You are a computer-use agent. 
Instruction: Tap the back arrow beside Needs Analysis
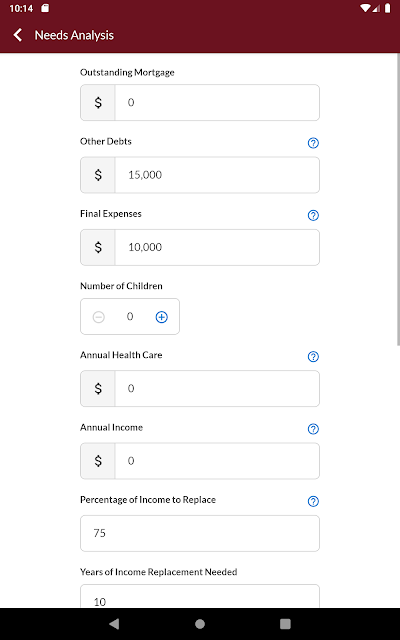click(x=18, y=35)
